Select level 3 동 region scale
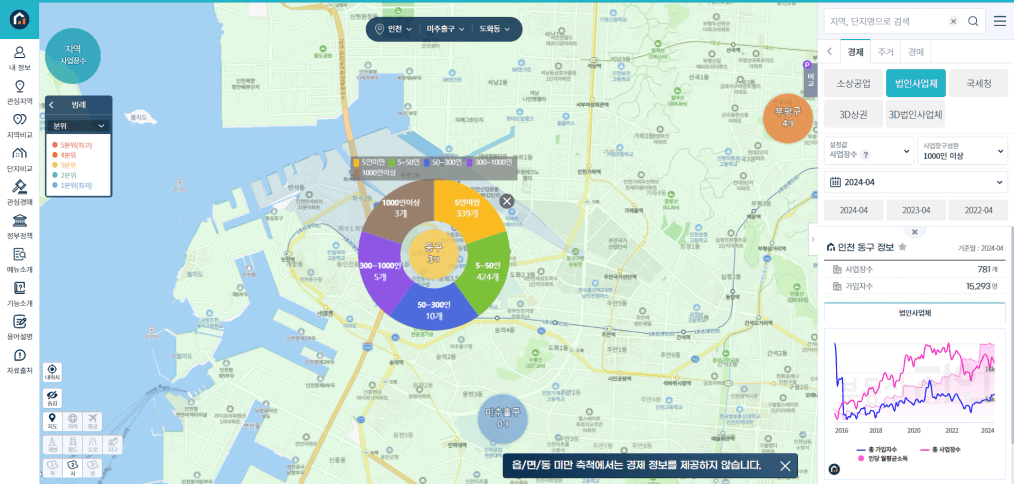Image resolution: width=1014 pixels, height=484 pixels. [x=92, y=467]
